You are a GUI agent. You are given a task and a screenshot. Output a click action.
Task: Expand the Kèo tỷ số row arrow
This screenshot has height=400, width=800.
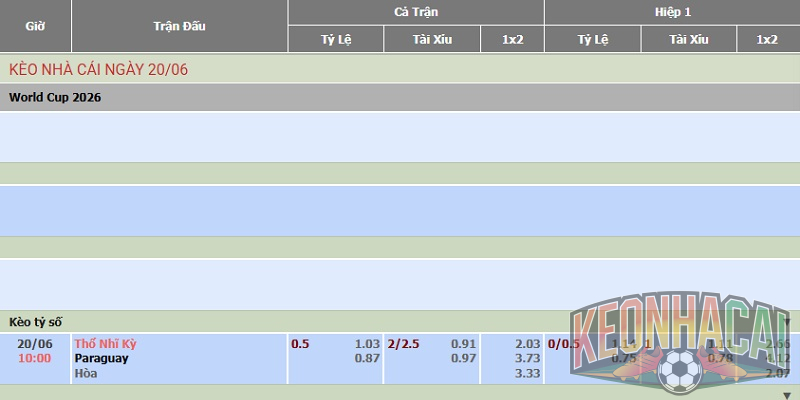786,322
